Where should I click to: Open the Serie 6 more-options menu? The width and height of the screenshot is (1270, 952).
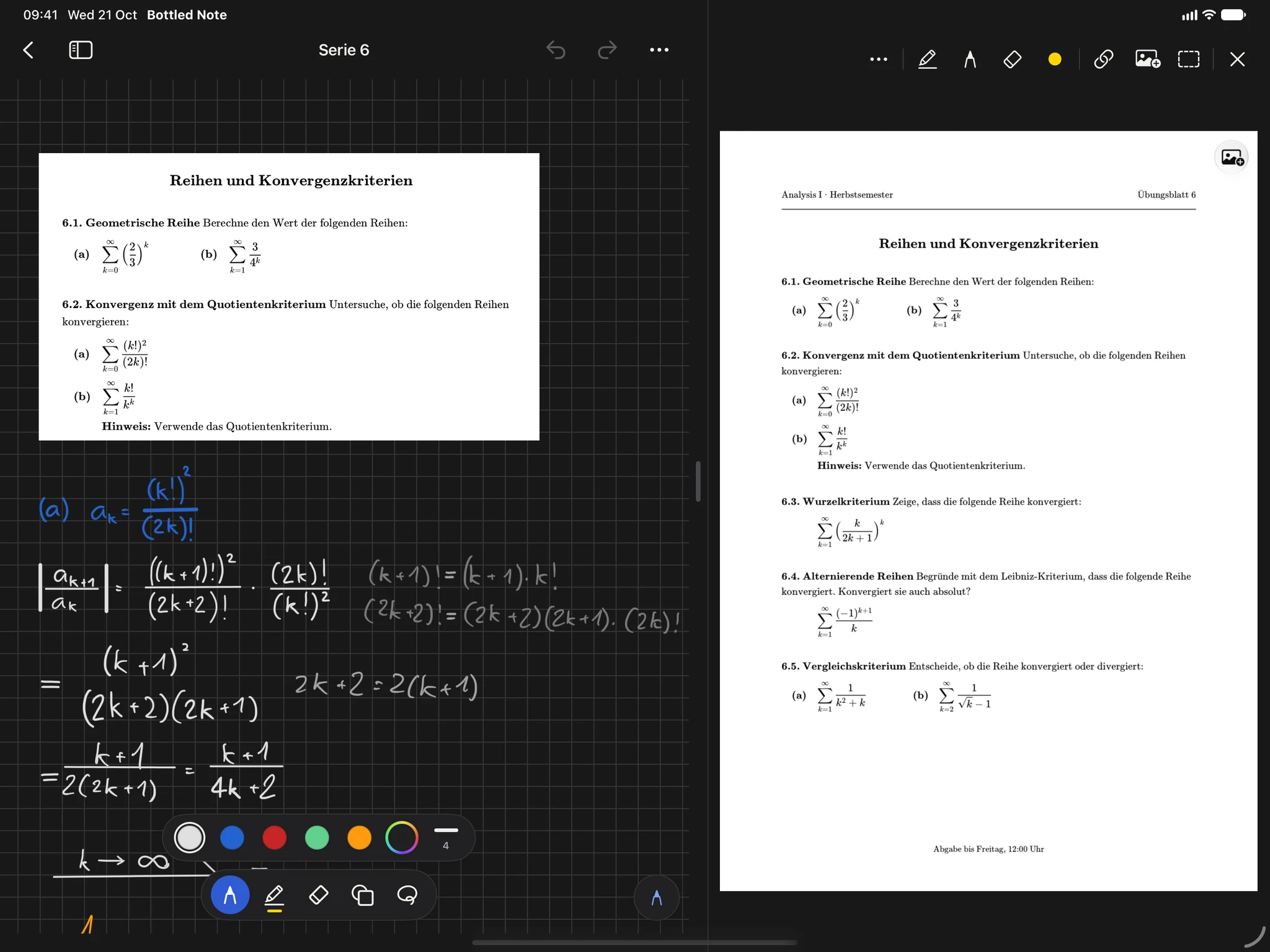tap(659, 50)
